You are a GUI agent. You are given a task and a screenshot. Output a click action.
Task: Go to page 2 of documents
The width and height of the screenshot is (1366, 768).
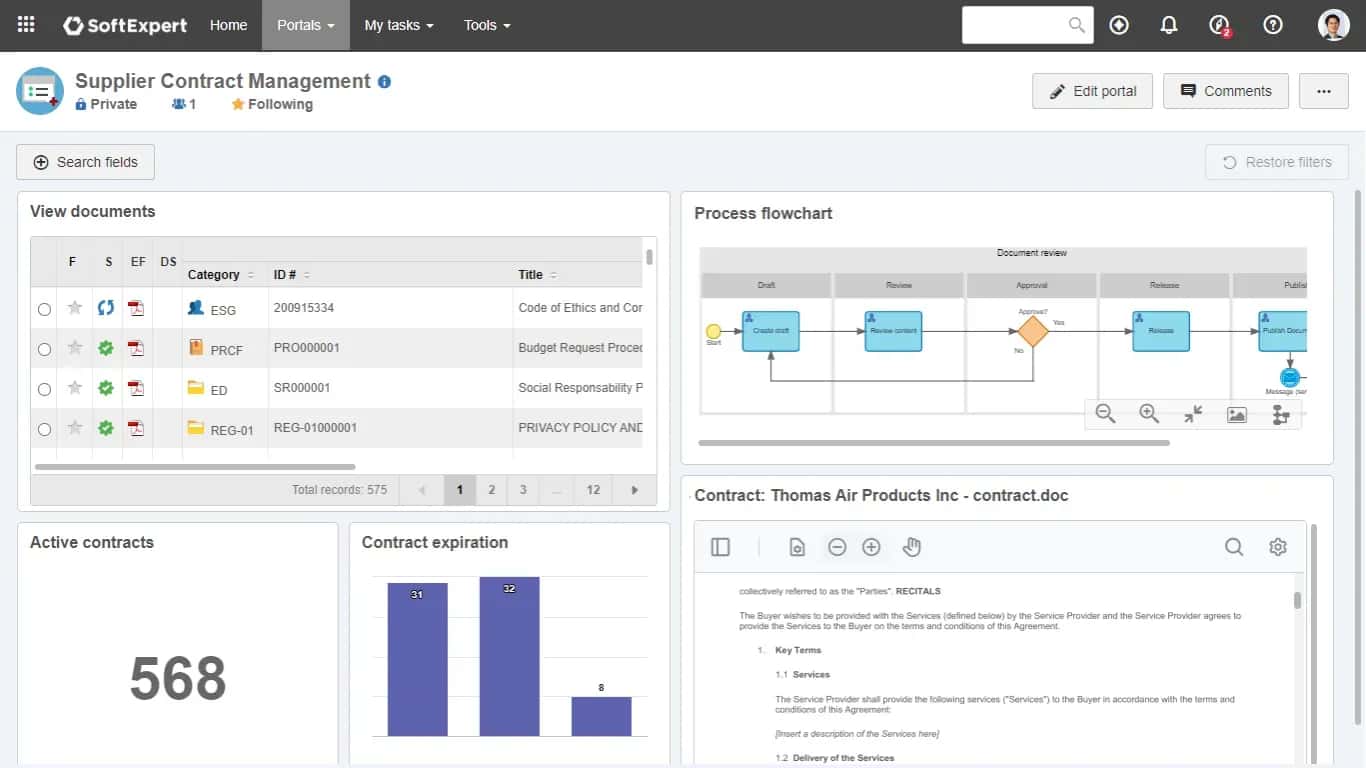pos(491,490)
